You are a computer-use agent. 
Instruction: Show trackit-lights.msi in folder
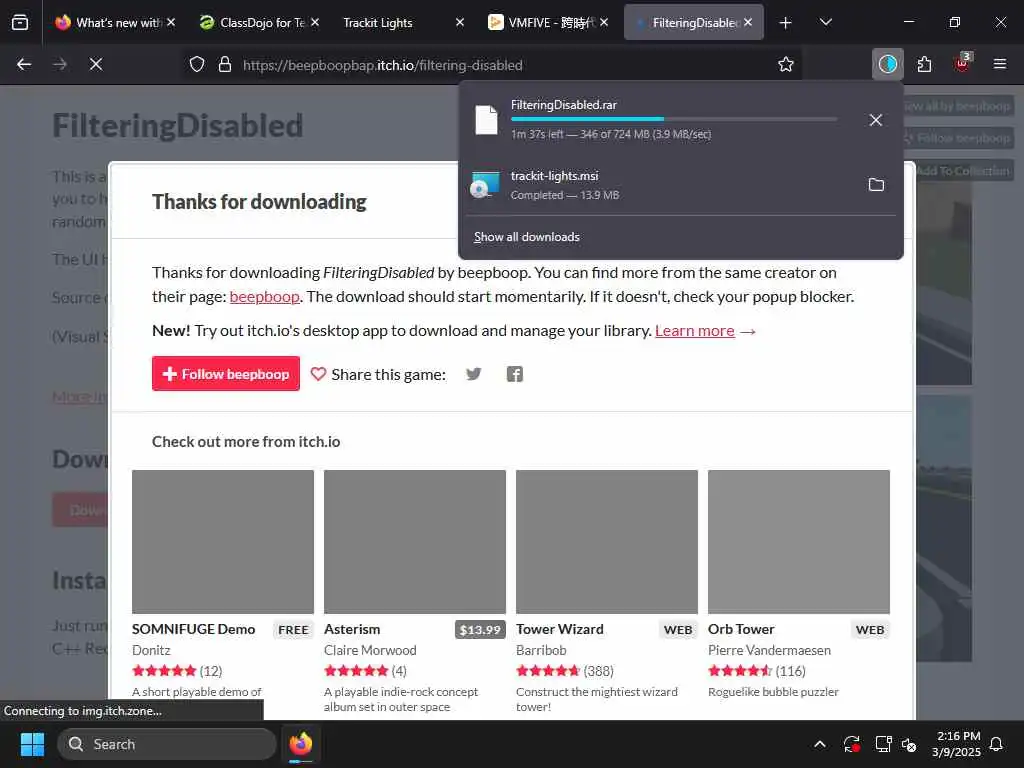(x=876, y=185)
